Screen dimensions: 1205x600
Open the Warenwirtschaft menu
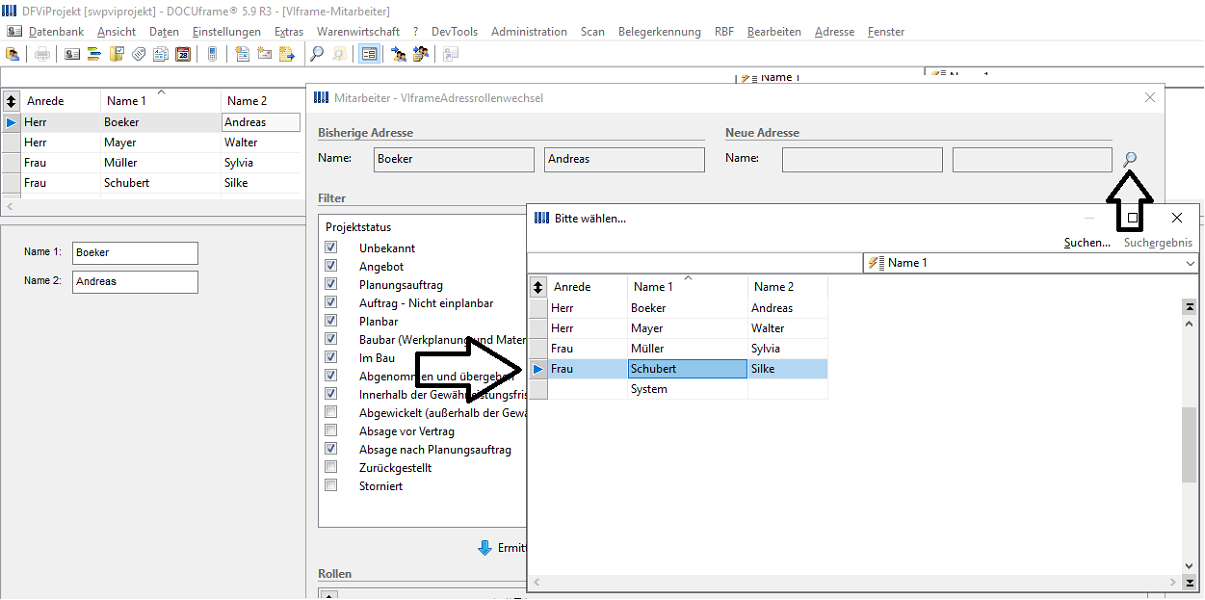(x=358, y=32)
